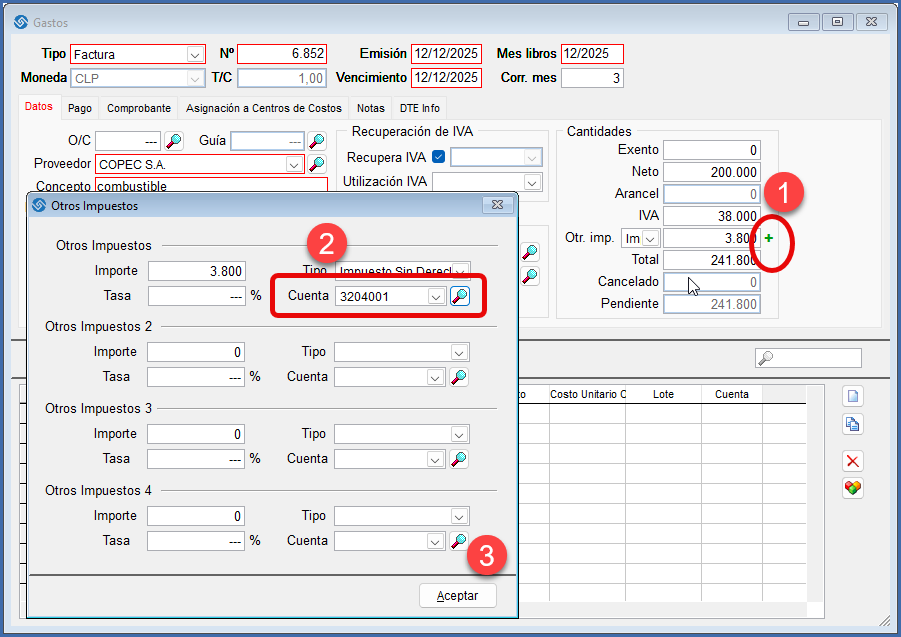
Task: Click the Total amount field 241.800
Action: 712,260
